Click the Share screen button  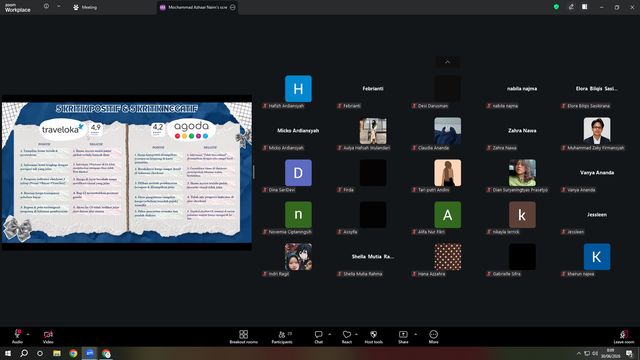(403, 337)
